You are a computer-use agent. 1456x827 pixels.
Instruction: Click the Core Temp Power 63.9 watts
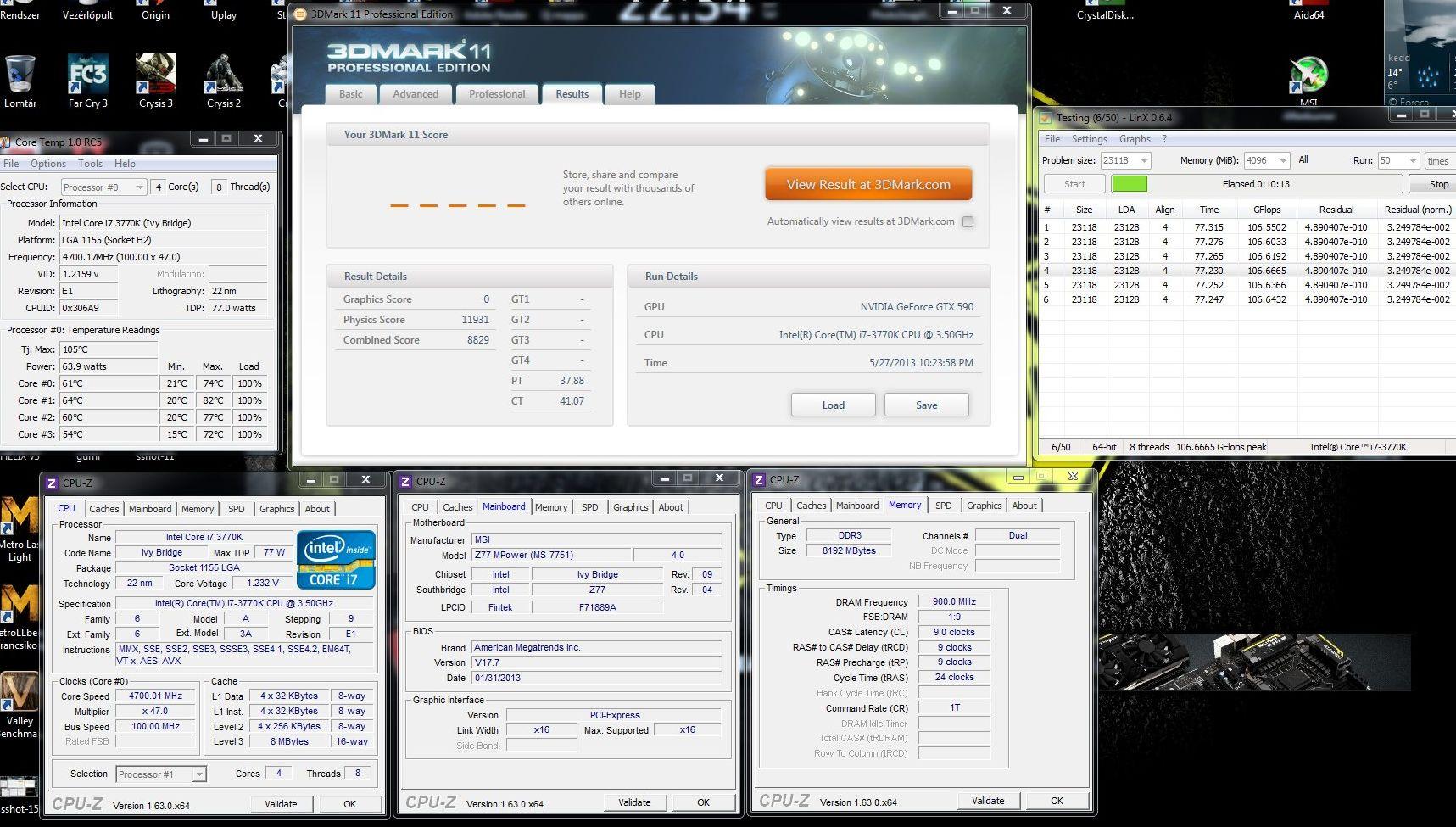109,366
